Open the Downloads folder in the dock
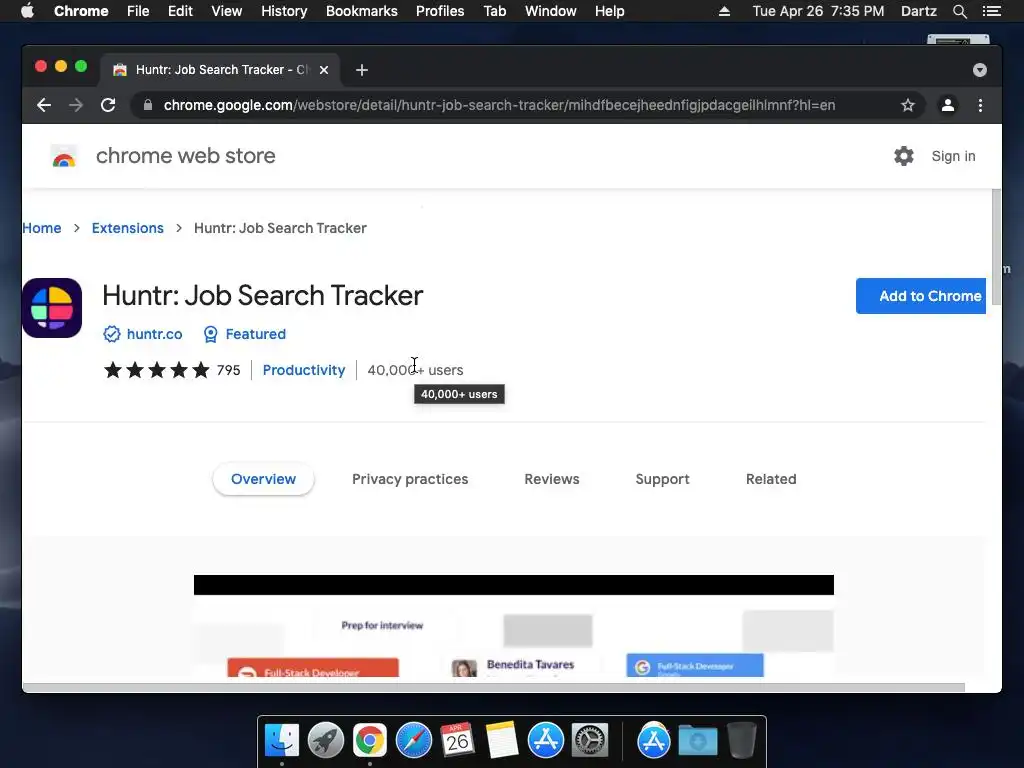 coord(697,741)
